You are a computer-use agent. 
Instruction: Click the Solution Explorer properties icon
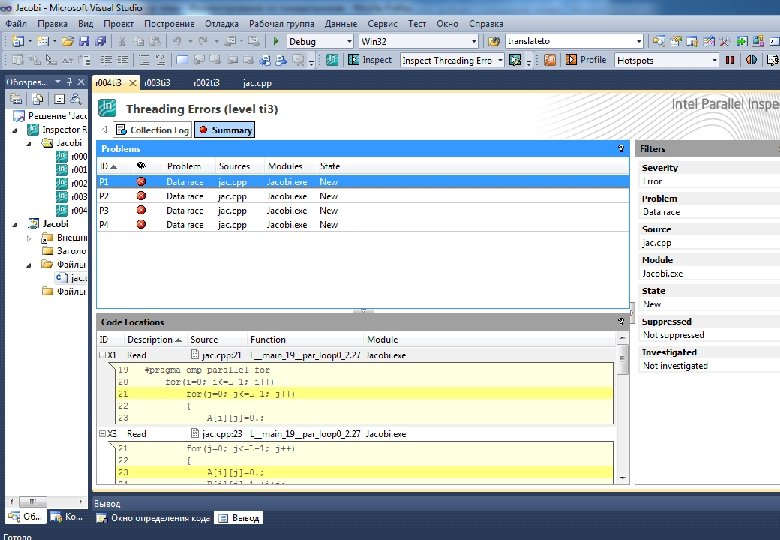coord(16,99)
